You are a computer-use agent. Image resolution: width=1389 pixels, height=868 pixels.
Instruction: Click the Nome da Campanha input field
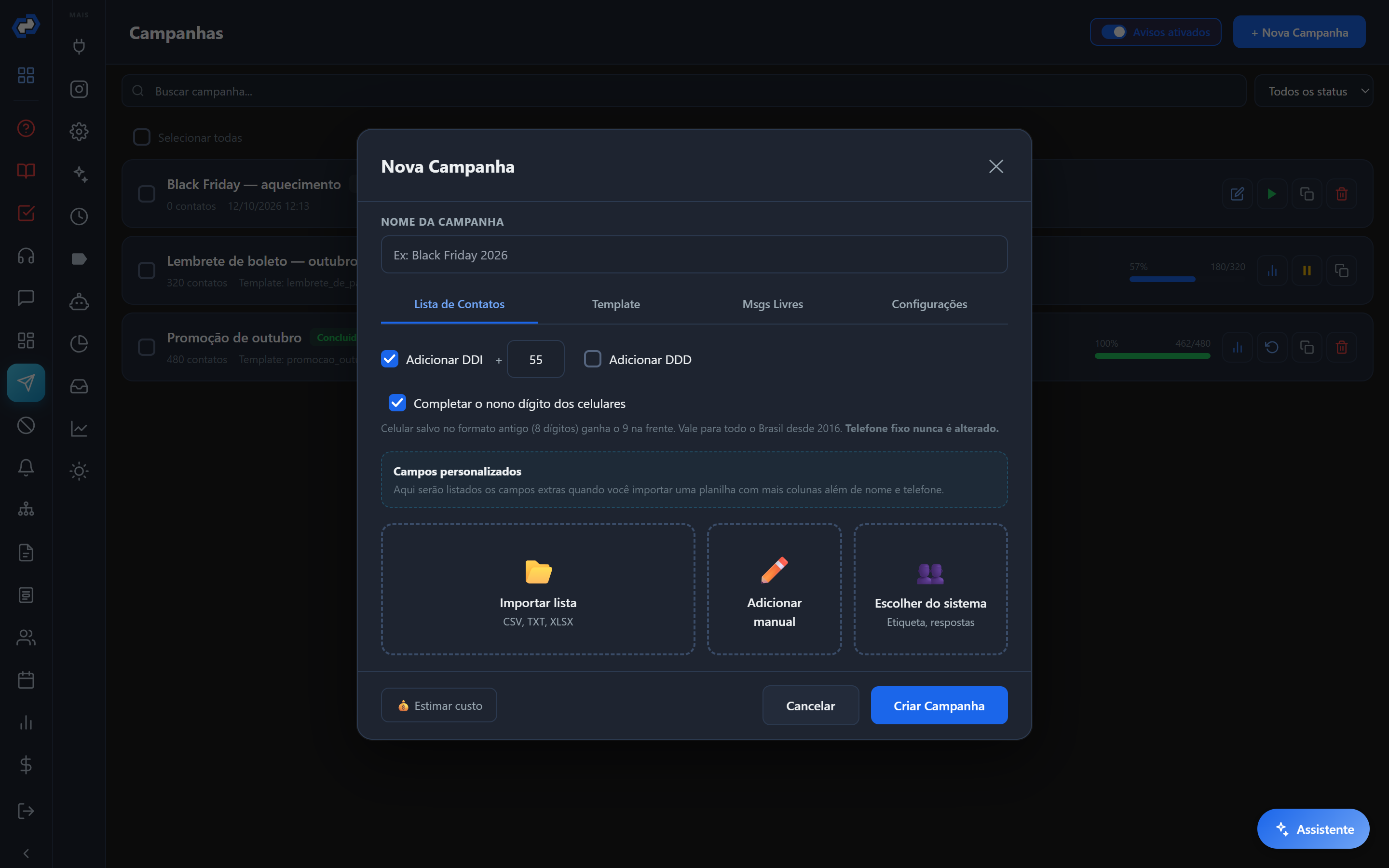tap(694, 255)
